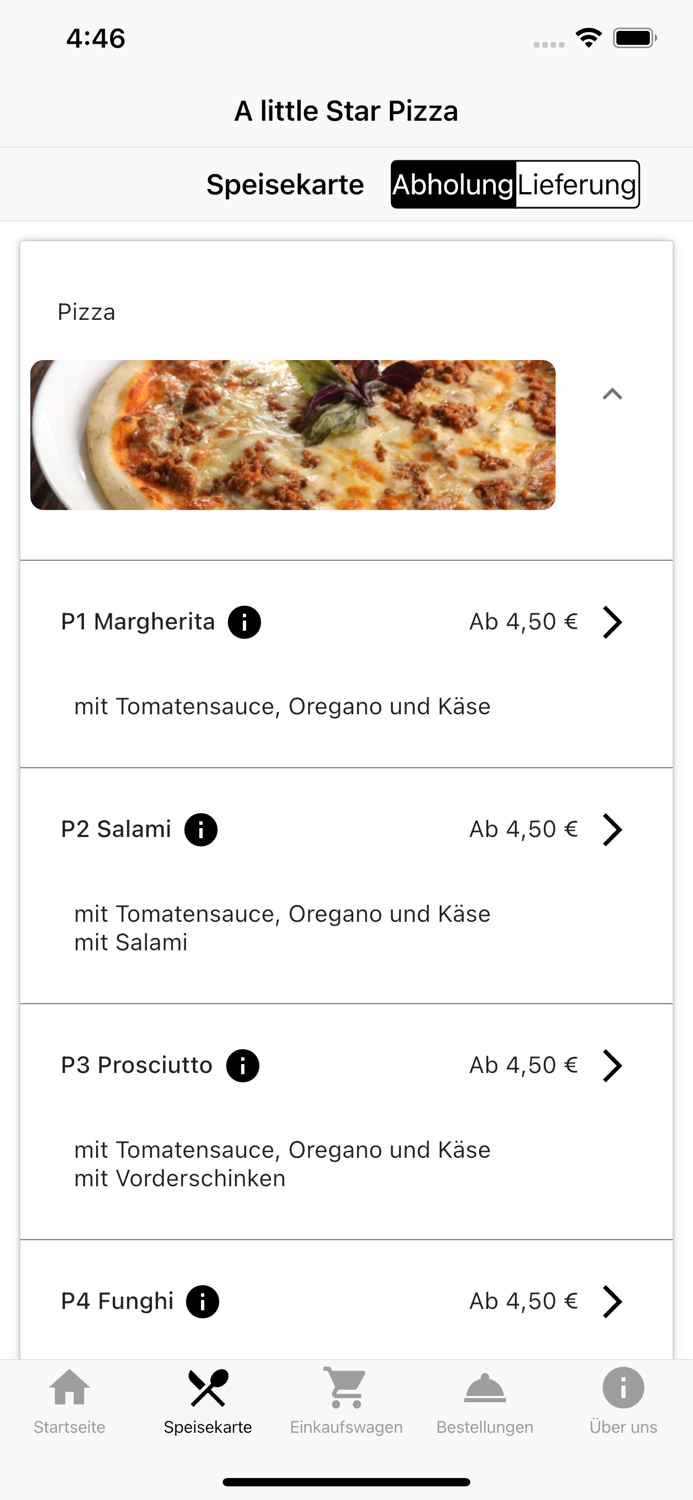693x1500 pixels.
Task: Select the Einkaufswagen cart icon
Action: (345, 1388)
